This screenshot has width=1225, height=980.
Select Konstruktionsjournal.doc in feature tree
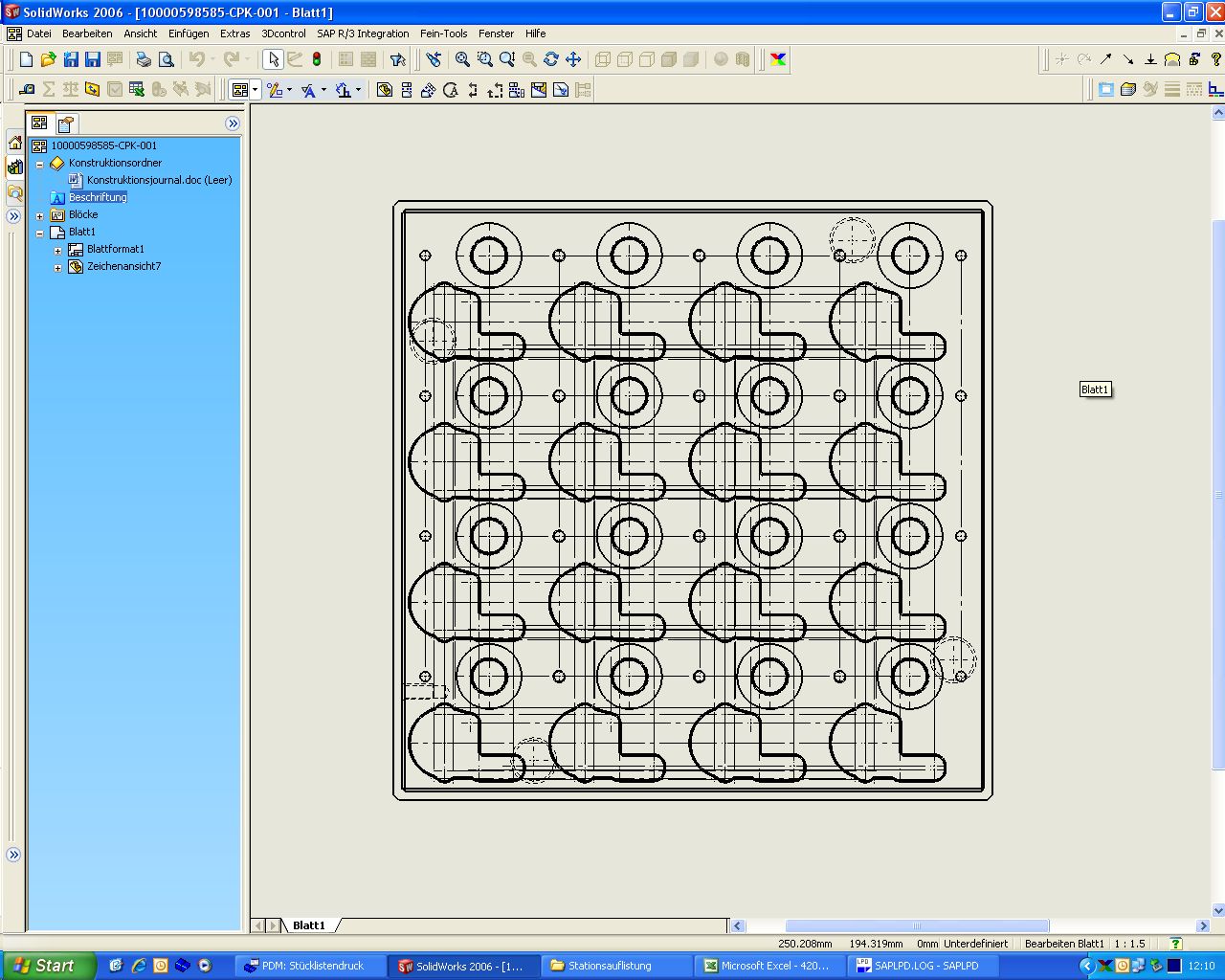[159, 180]
